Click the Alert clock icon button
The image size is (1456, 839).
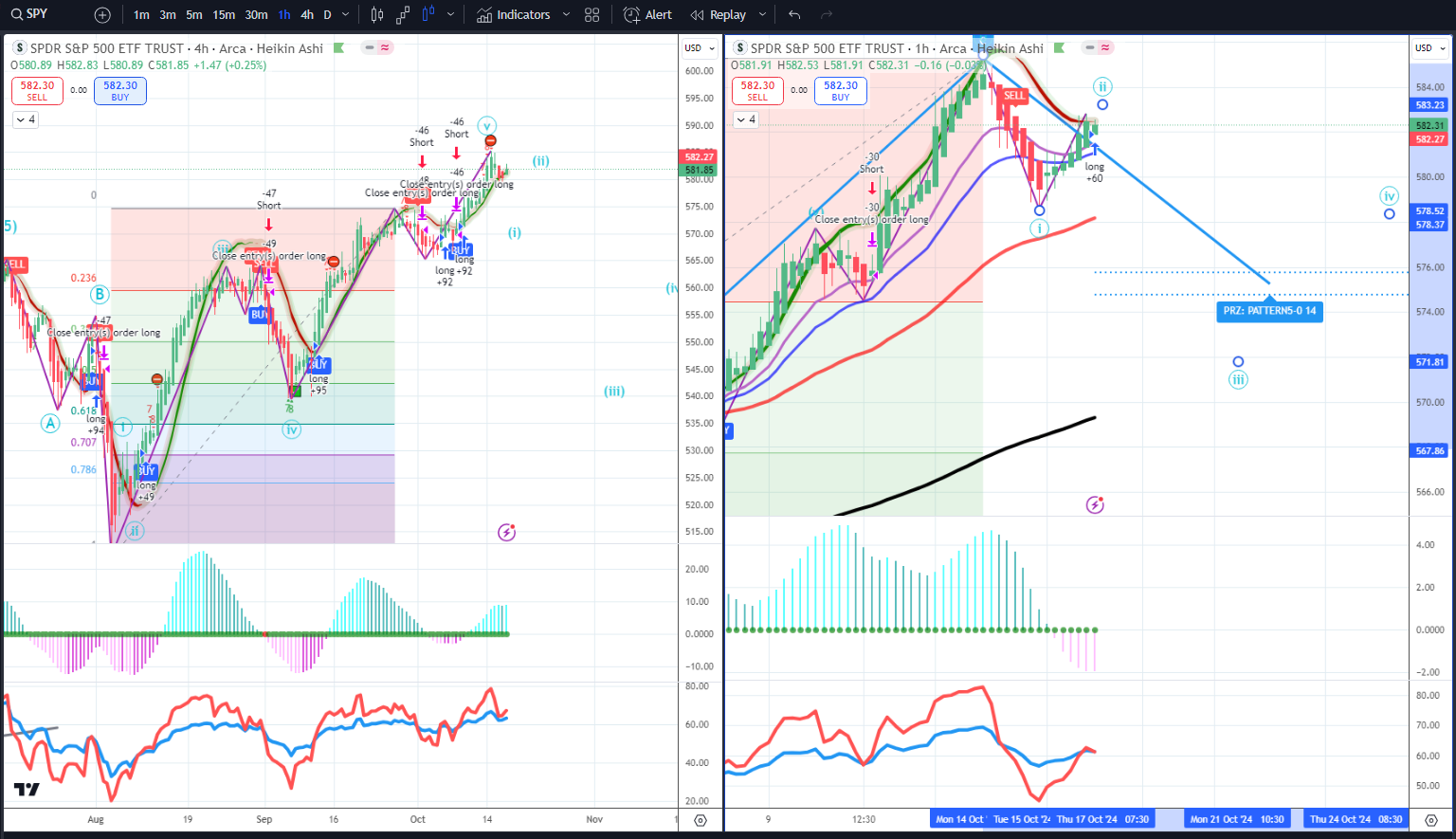coord(648,15)
